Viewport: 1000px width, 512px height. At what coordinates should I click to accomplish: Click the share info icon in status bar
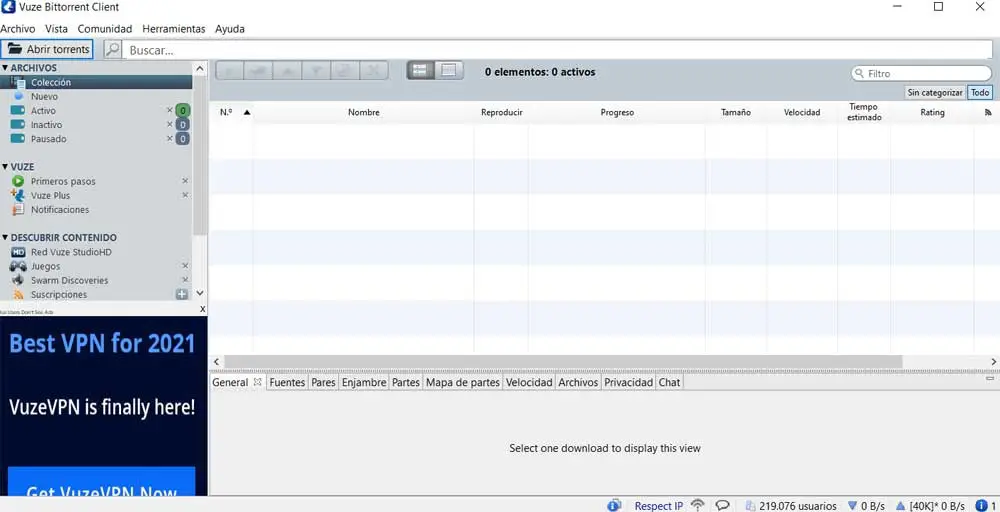point(614,506)
